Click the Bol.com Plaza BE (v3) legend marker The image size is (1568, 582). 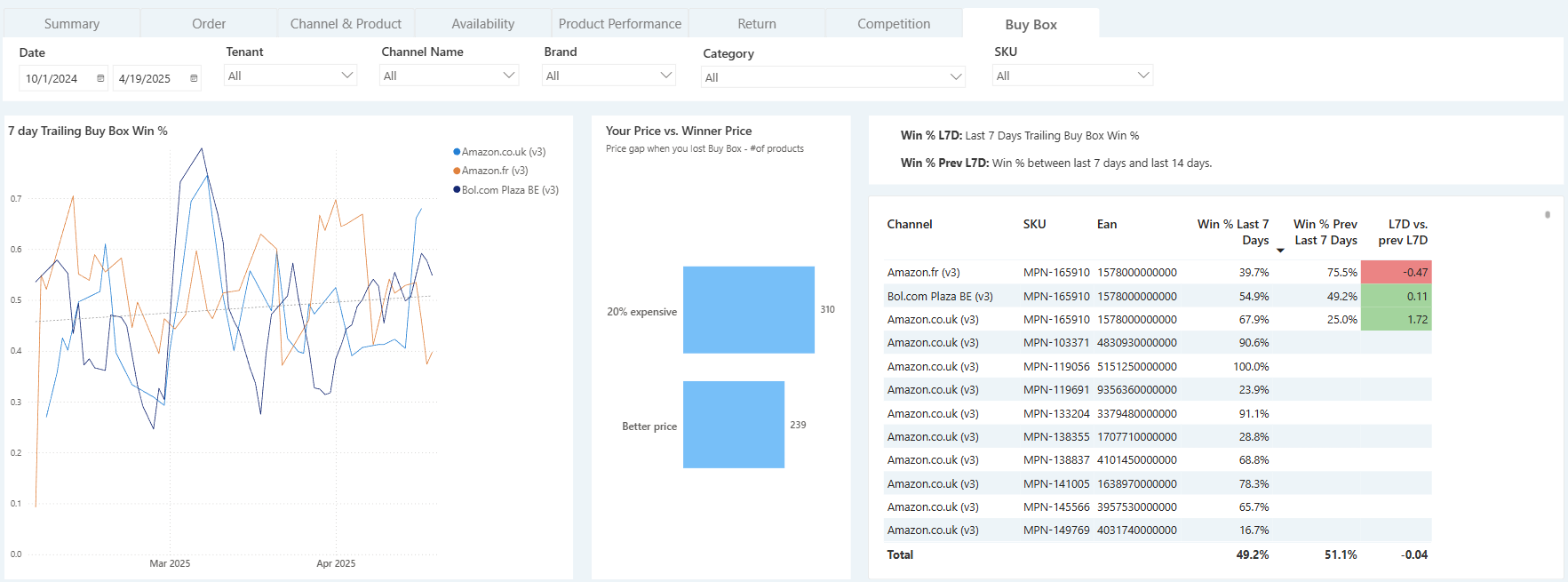coord(457,190)
